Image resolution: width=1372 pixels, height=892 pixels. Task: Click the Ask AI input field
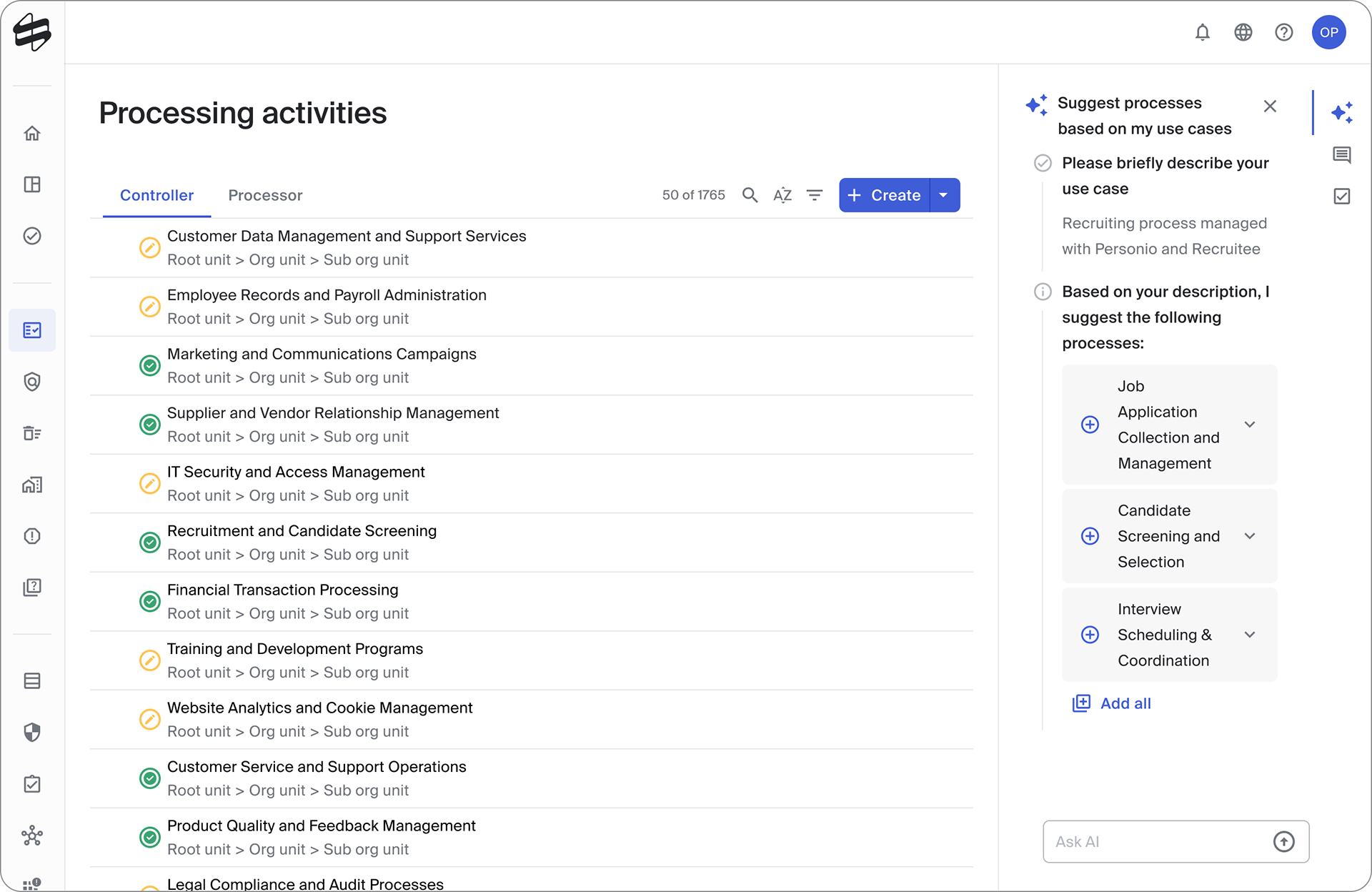pos(1158,842)
